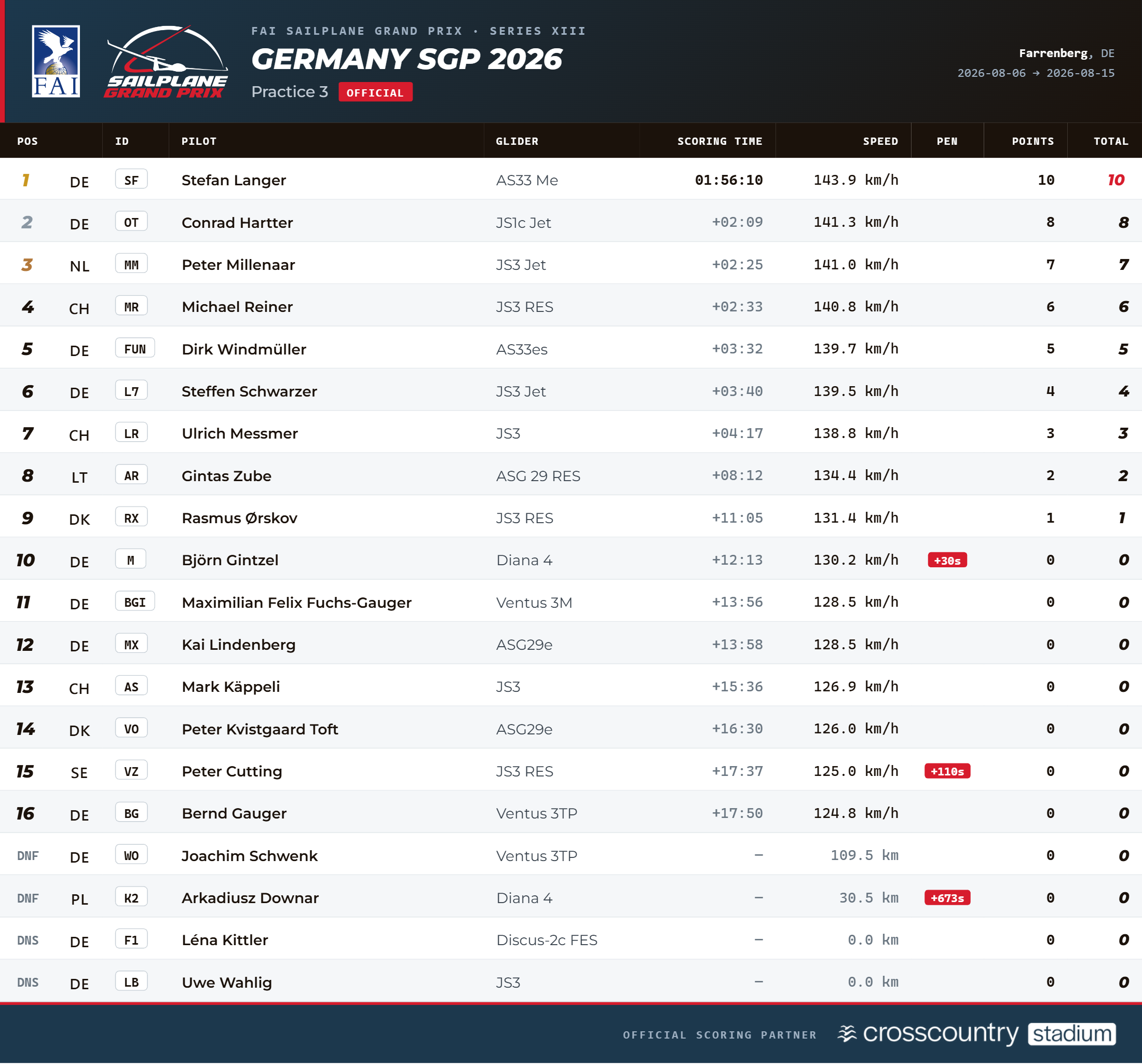Viewport: 1142px width, 1064px height.
Task: Select pilot name Peter Cutting
Action: (x=232, y=772)
